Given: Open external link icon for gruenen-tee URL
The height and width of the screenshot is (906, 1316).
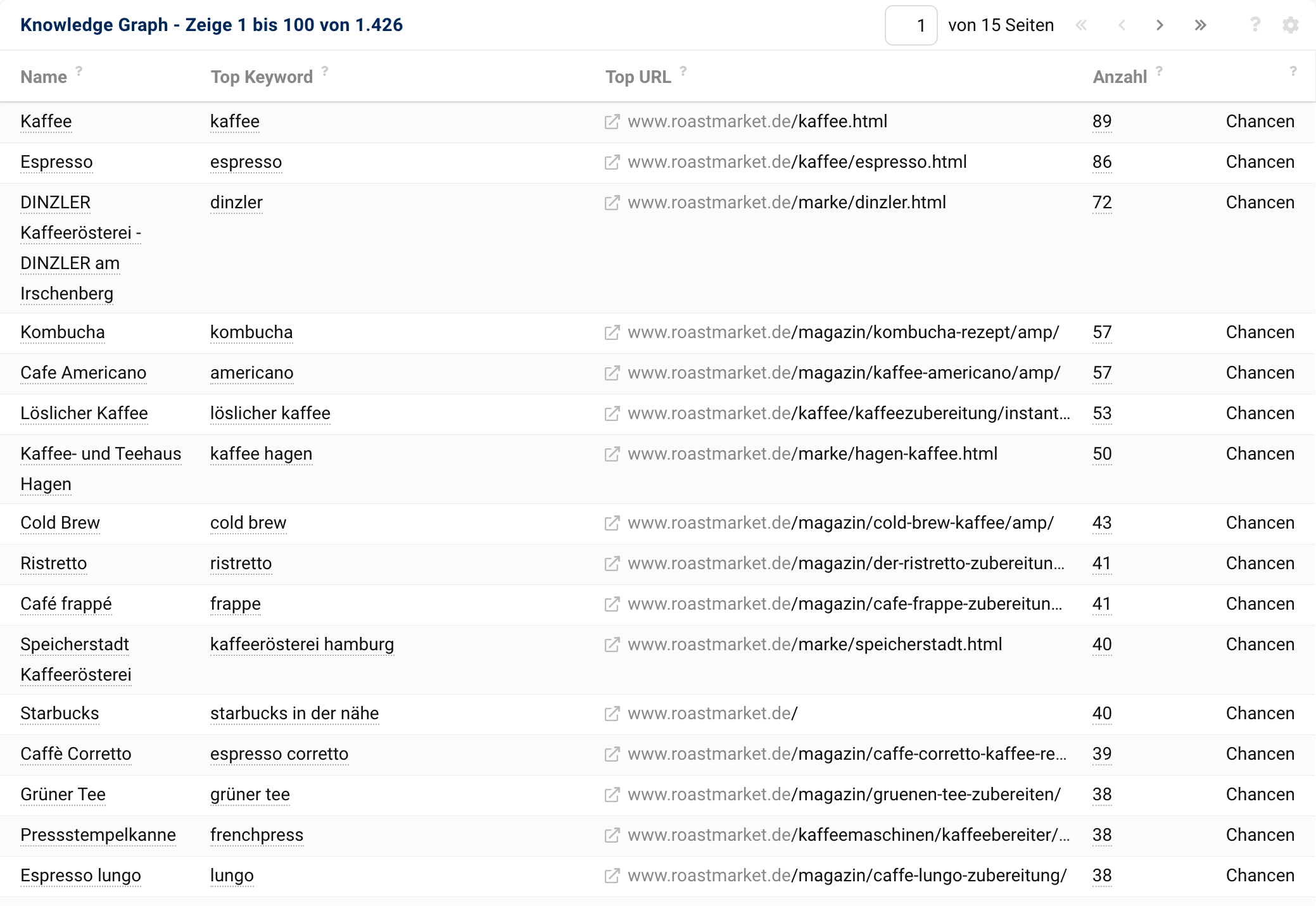Looking at the screenshot, I should tap(612, 795).
